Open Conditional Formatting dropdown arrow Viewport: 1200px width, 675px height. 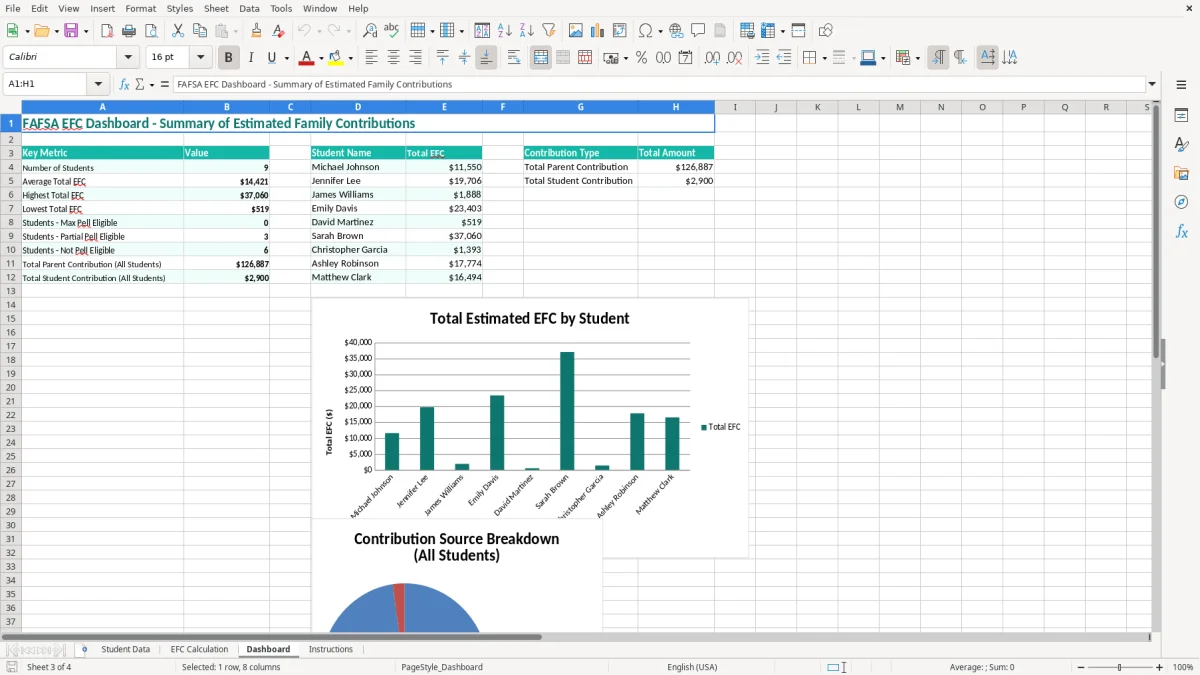(x=917, y=58)
